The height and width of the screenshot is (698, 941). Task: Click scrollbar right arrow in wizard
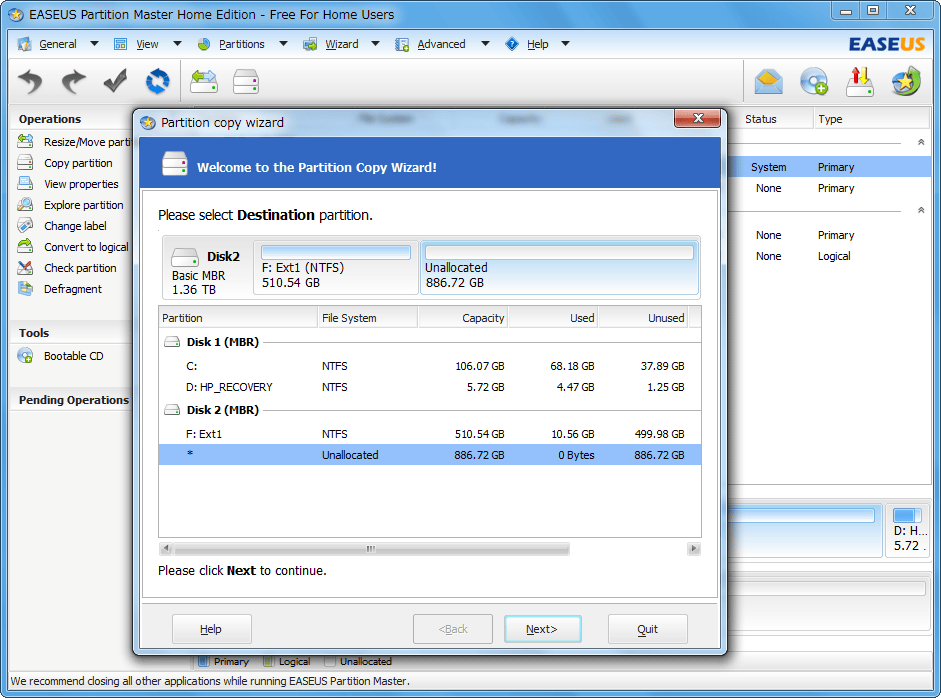coord(694,549)
